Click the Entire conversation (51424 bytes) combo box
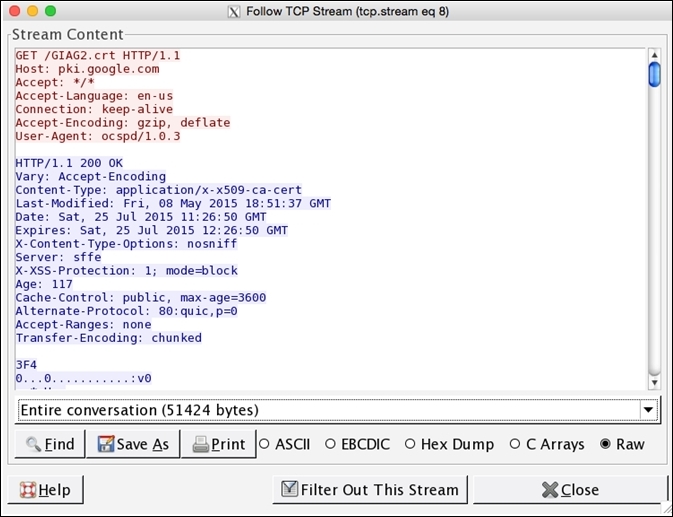 337,410
